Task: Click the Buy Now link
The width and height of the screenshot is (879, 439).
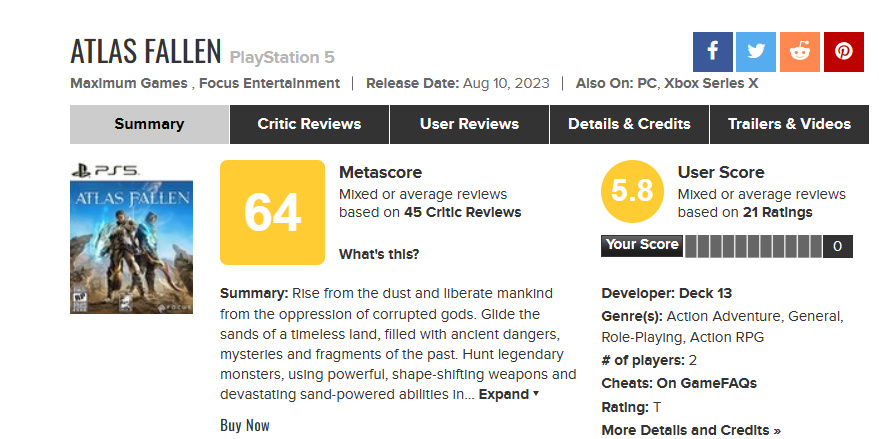Action: [x=245, y=425]
